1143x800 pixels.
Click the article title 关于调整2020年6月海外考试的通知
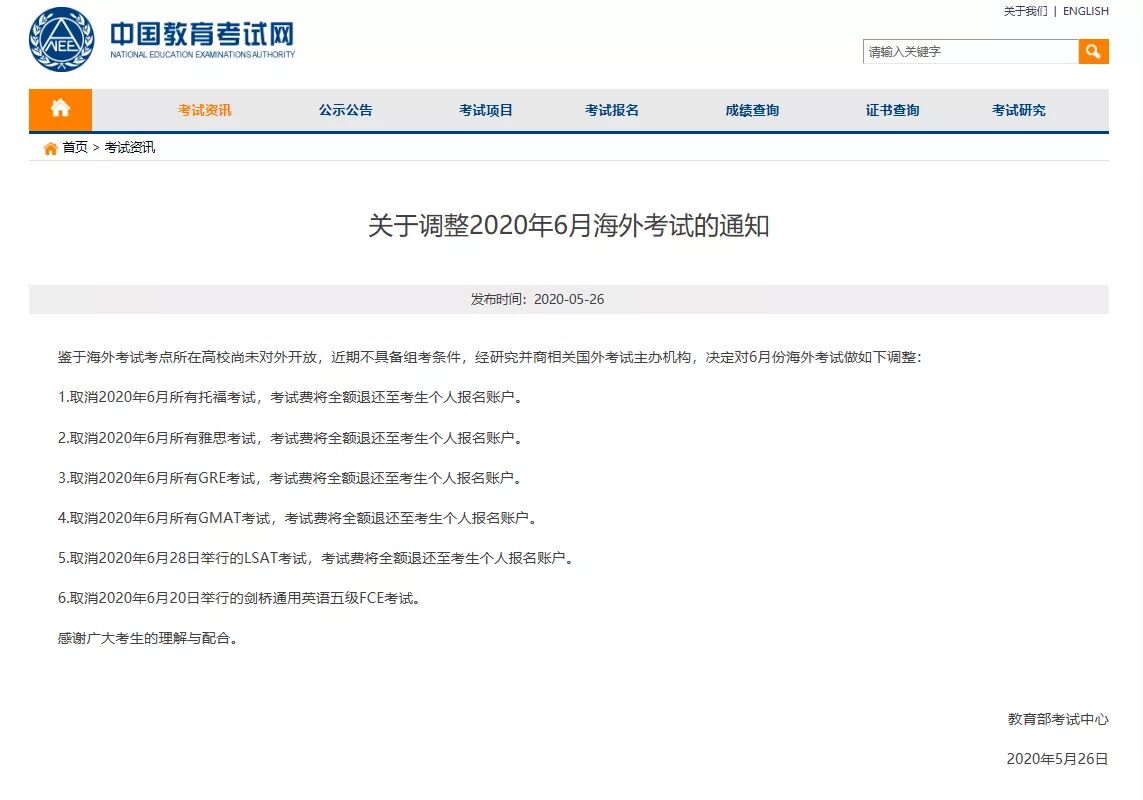569,225
